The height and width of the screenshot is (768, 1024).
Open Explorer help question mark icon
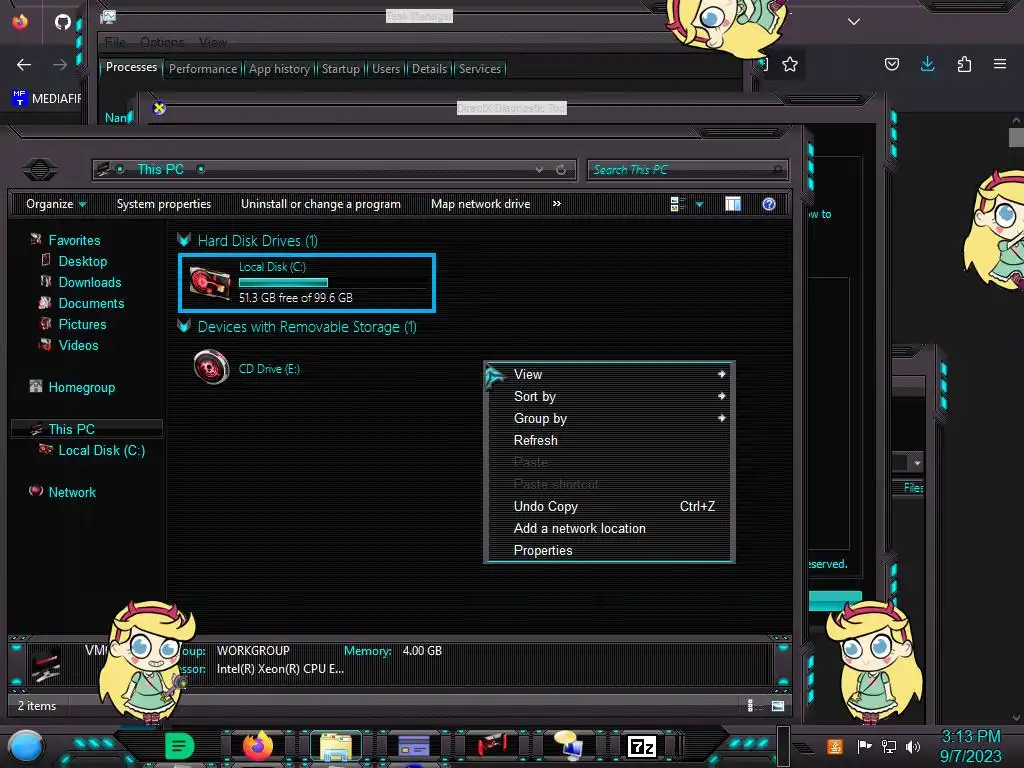[769, 204]
